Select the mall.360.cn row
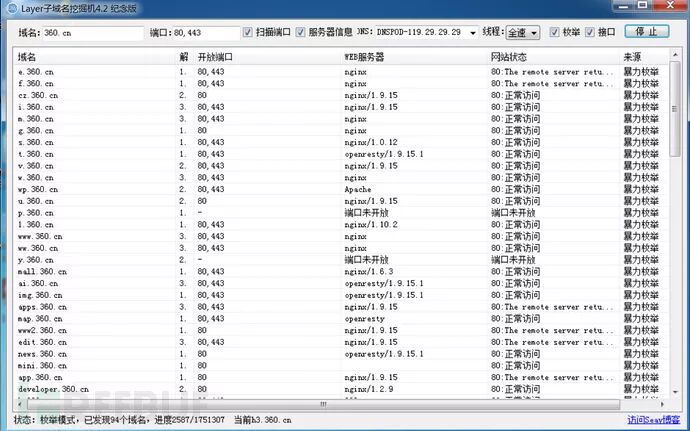Screen dimensions: 690x431 pos(341,272)
